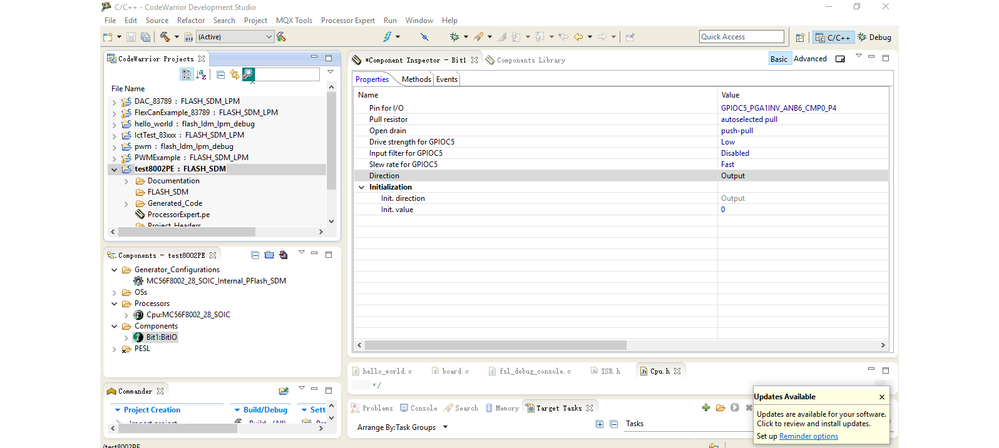Click the inspector view layout icon beside Advanced

(x=840, y=59)
